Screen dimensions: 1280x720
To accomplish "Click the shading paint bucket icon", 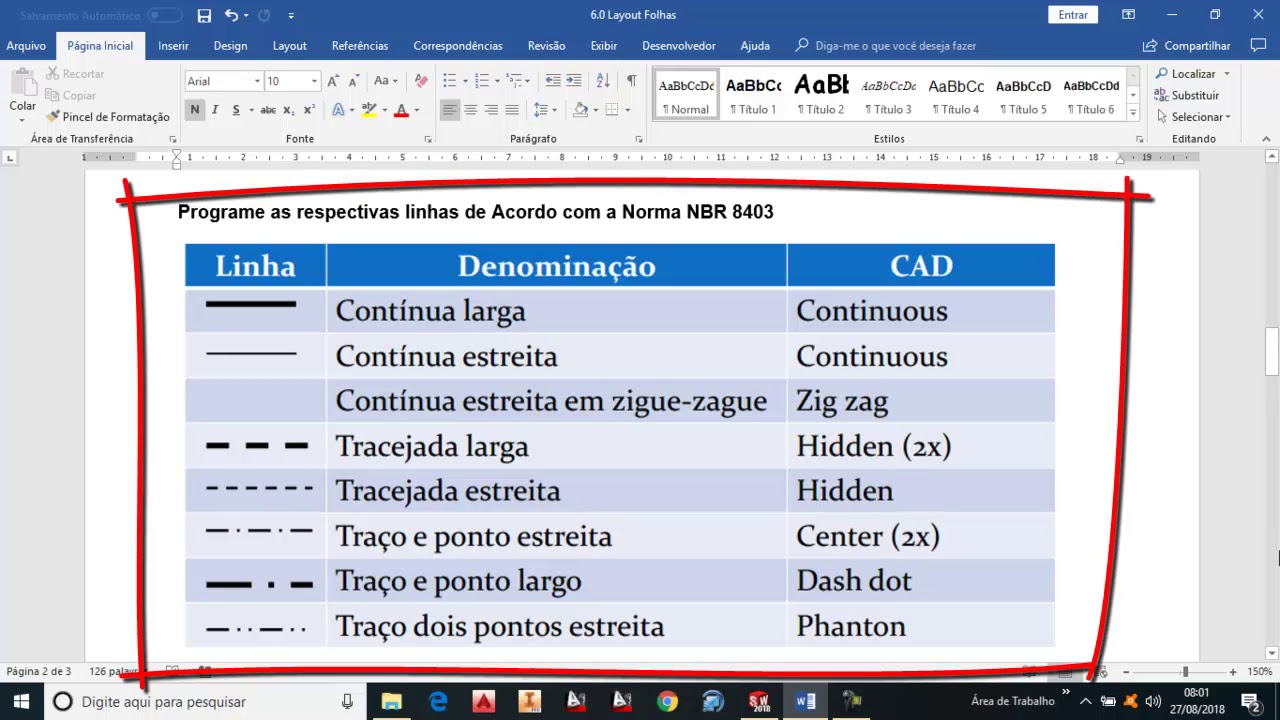I will pyautogui.click(x=580, y=110).
